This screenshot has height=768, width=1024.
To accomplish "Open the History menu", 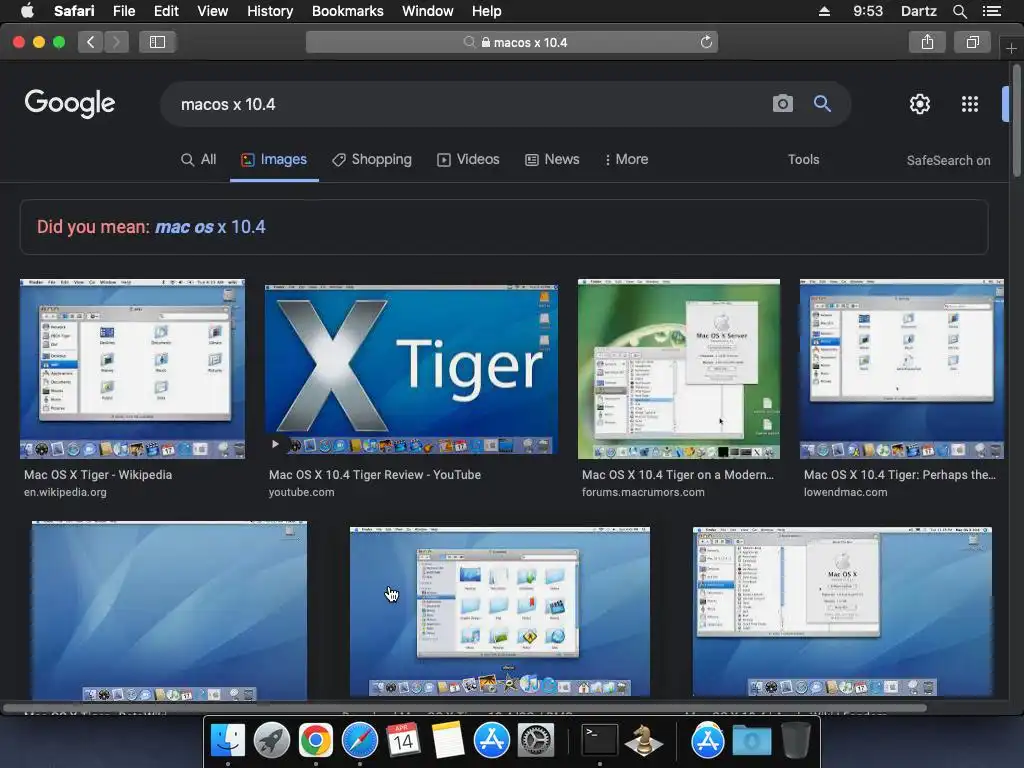I will point(270,11).
